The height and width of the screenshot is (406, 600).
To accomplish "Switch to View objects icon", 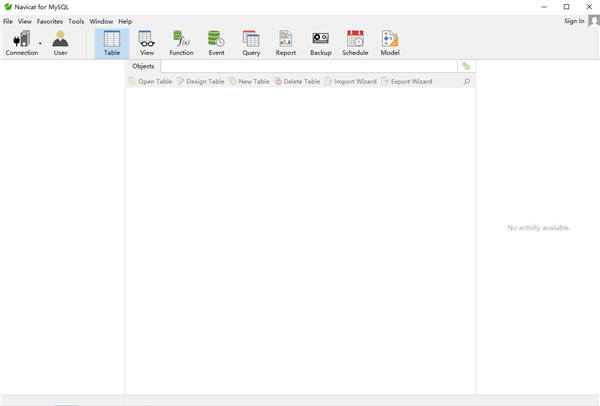I will 147,43.
